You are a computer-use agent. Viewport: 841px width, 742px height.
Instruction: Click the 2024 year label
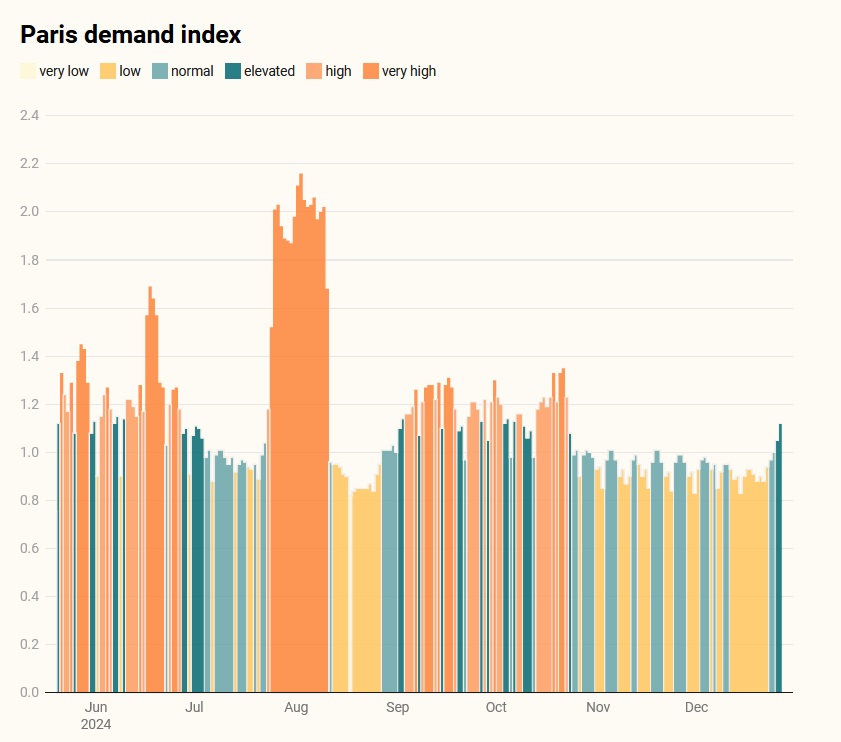coord(96,724)
